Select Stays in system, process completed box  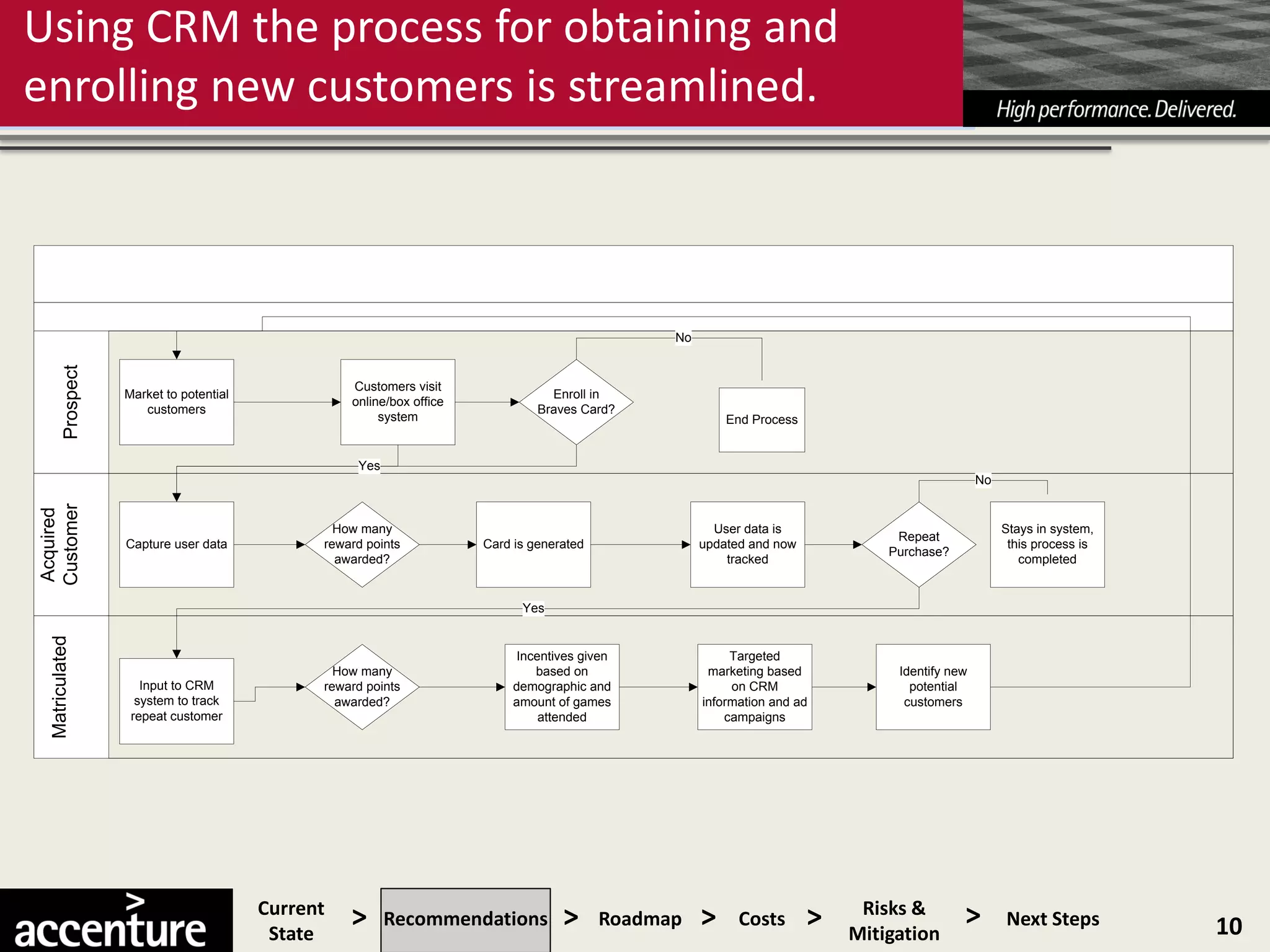click(x=1047, y=544)
